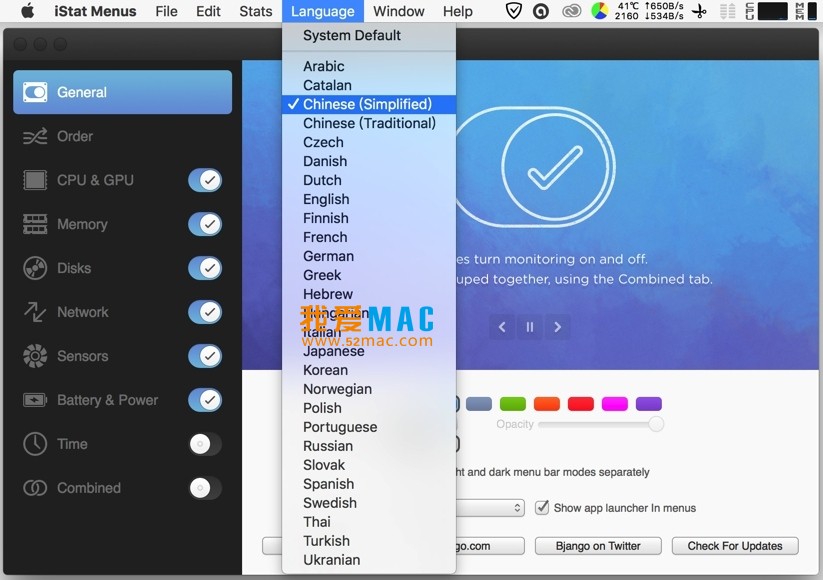Open the Window menu
This screenshot has width=823, height=580.
click(398, 11)
